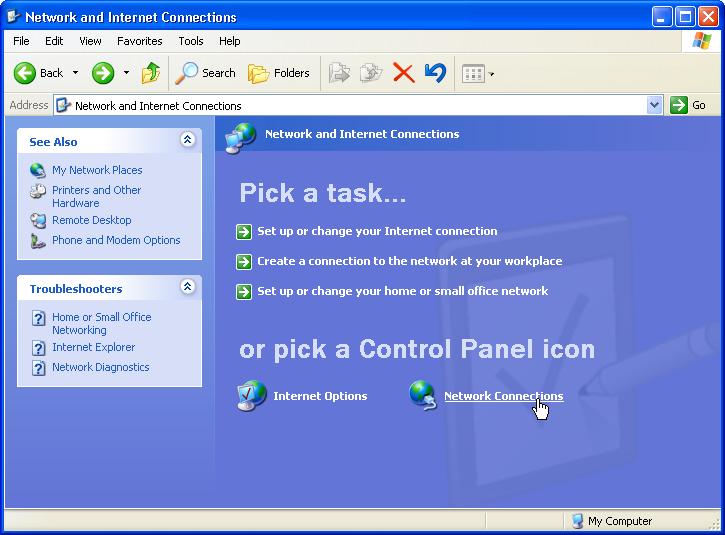Open the Help menu
The width and height of the screenshot is (725, 535).
pos(230,41)
